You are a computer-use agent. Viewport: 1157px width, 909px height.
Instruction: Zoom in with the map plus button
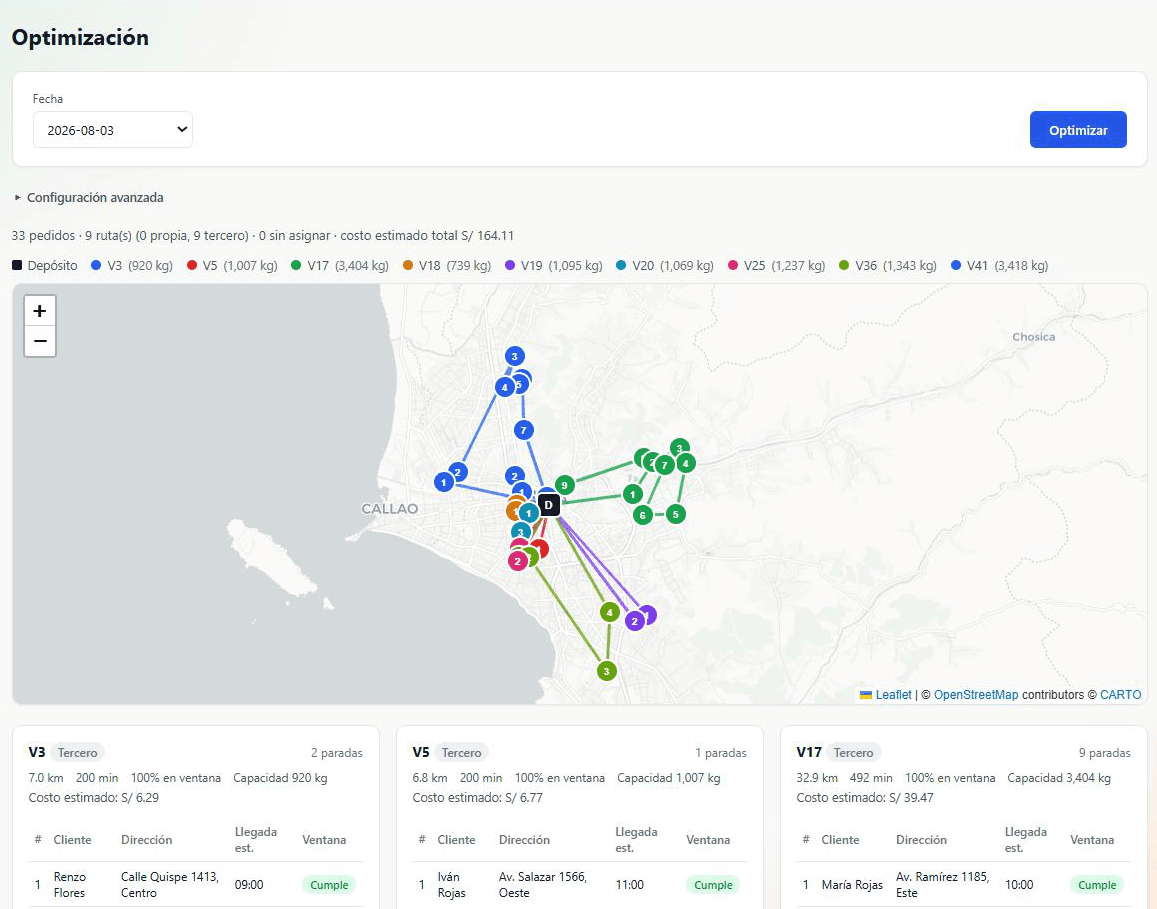(40, 311)
